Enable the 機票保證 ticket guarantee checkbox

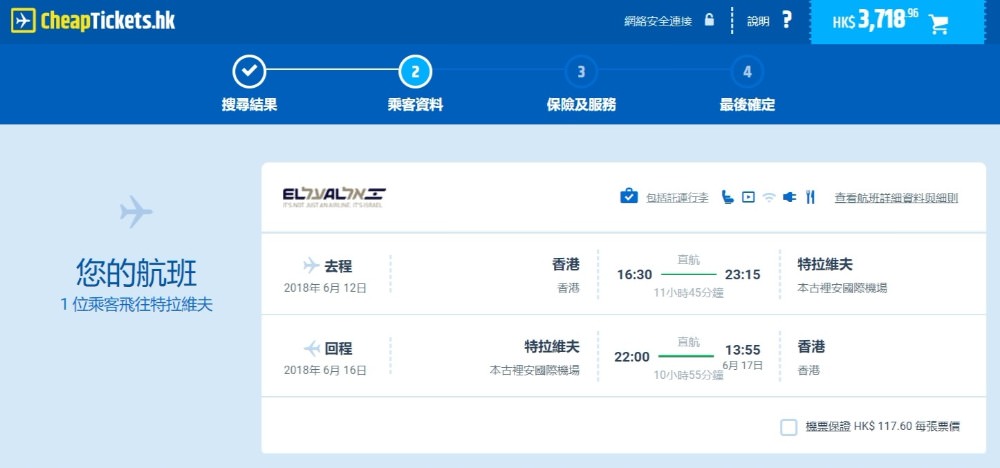click(789, 427)
